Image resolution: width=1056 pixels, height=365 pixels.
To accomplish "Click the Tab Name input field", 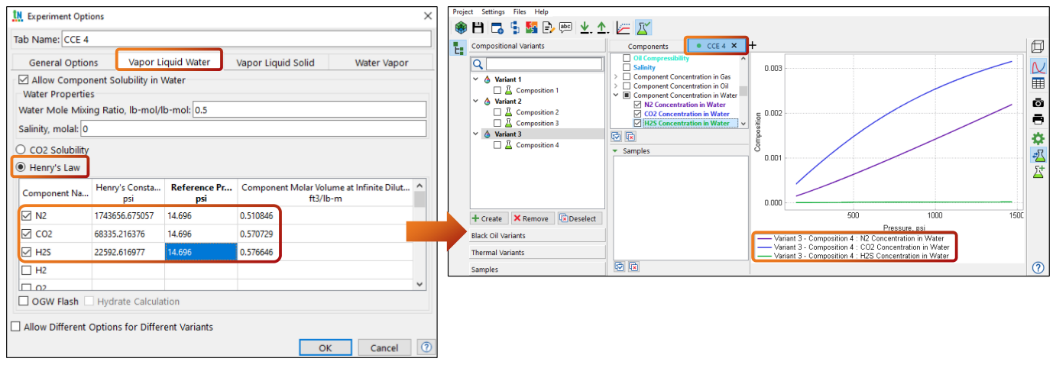I will tap(246, 38).
